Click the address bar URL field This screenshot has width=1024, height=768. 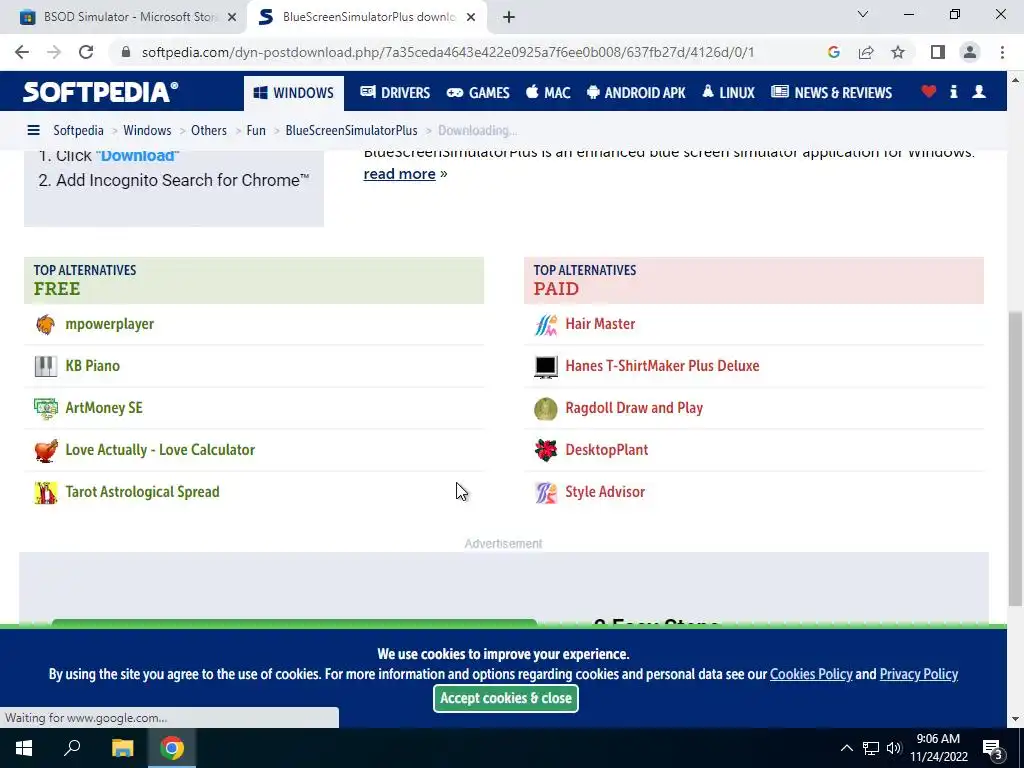click(x=447, y=52)
